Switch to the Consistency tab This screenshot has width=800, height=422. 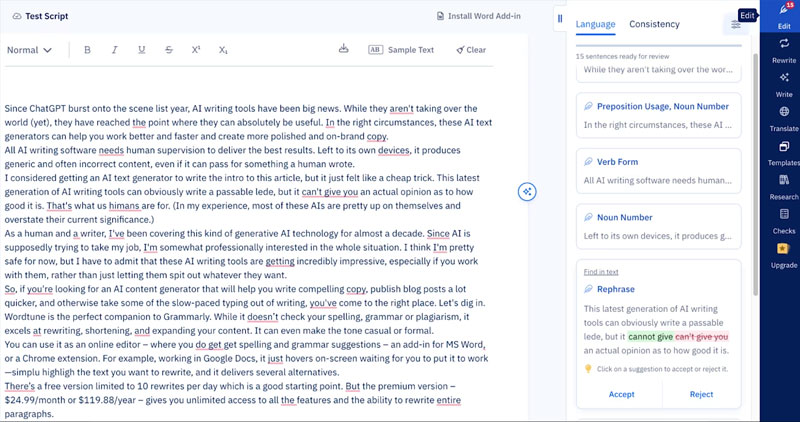(654, 24)
